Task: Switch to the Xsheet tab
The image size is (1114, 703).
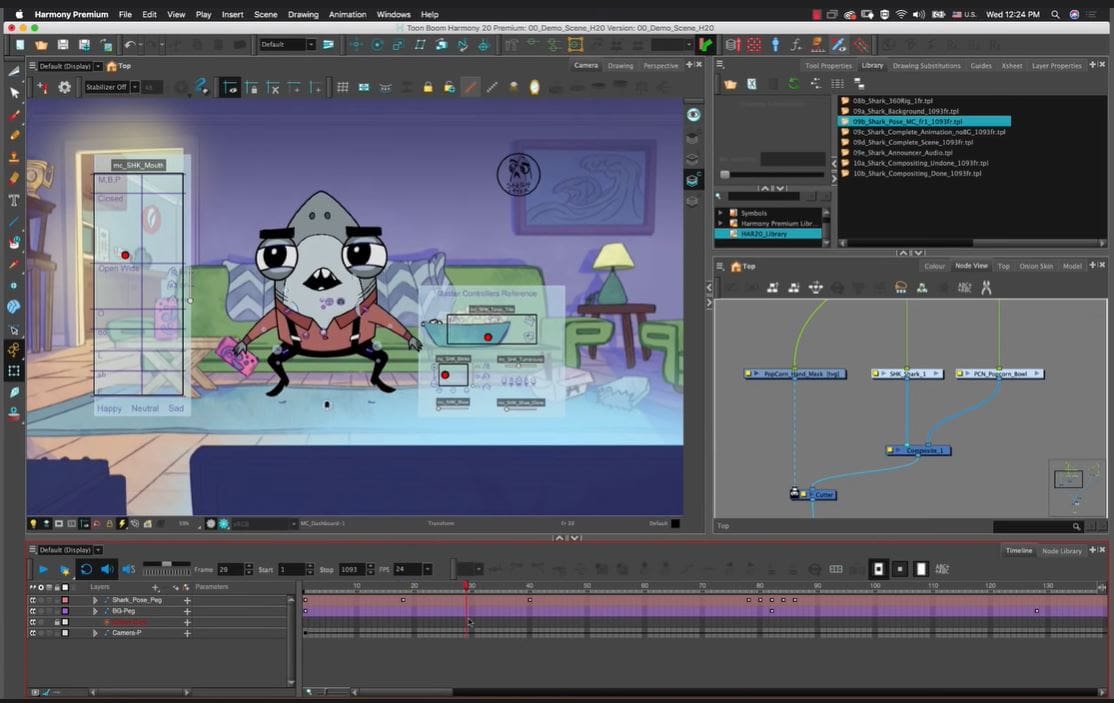Action: tap(1011, 65)
